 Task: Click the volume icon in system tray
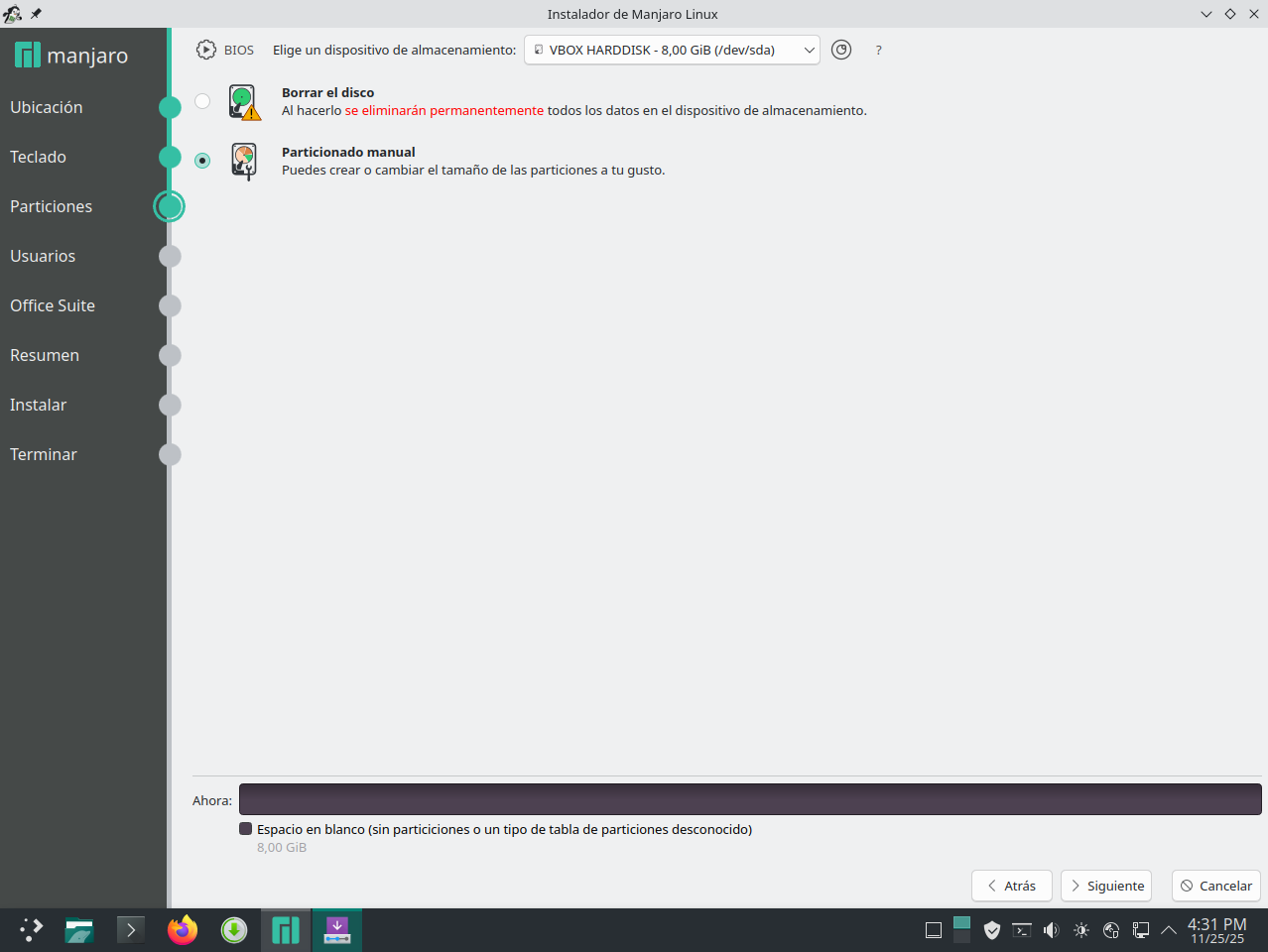(1052, 930)
